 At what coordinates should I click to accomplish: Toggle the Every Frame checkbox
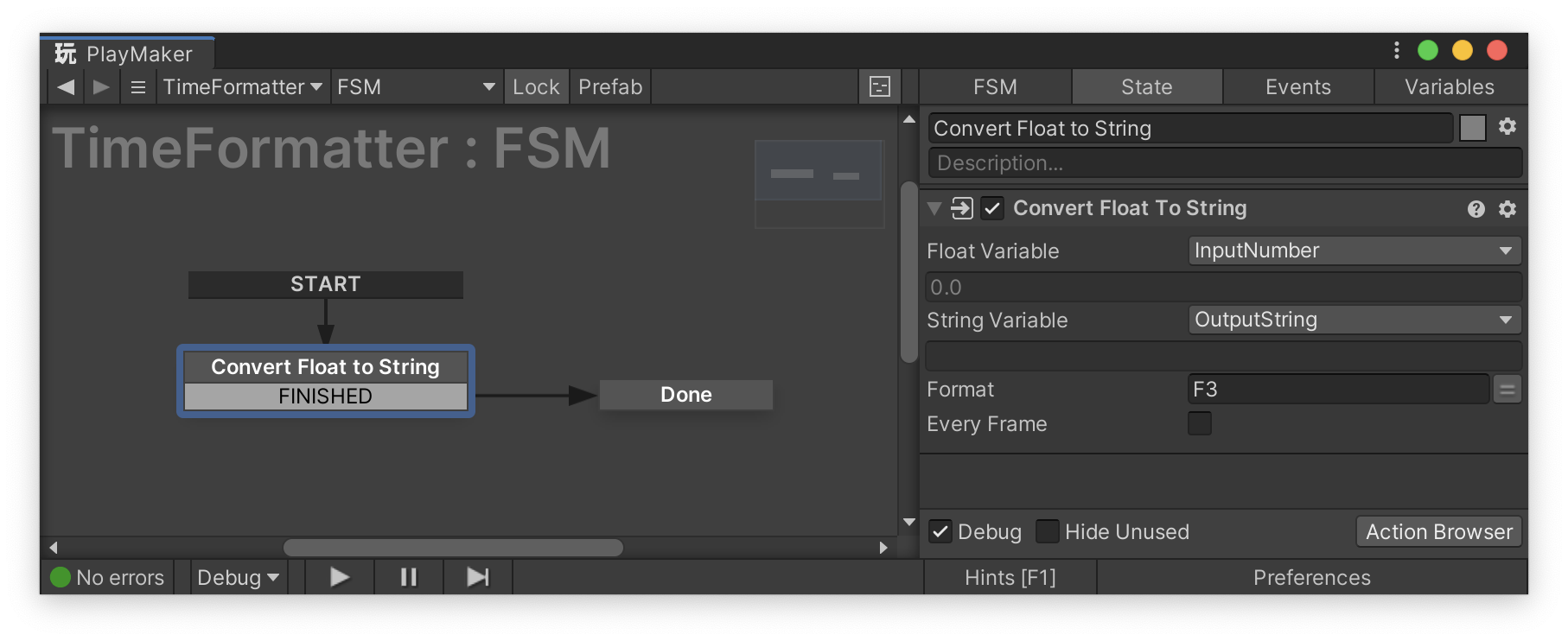pos(1200,423)
